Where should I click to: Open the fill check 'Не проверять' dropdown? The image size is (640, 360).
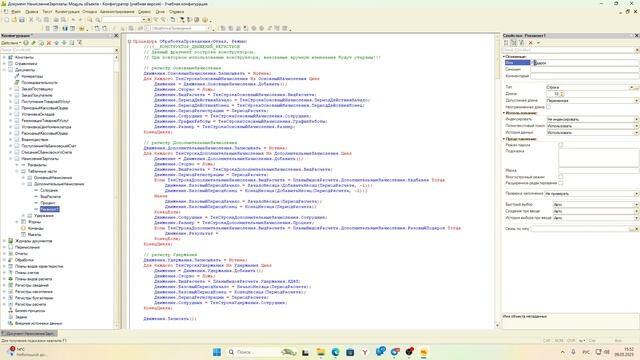pos(636,193)
